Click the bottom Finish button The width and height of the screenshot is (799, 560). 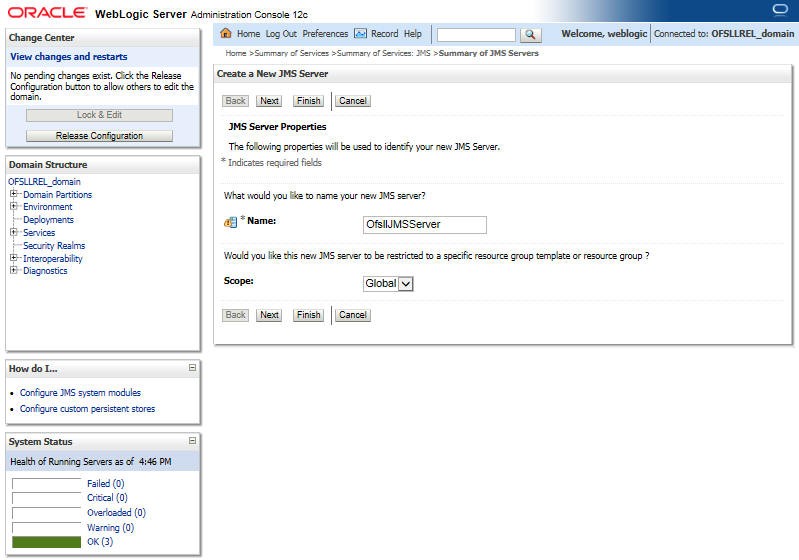click(308, 315)
